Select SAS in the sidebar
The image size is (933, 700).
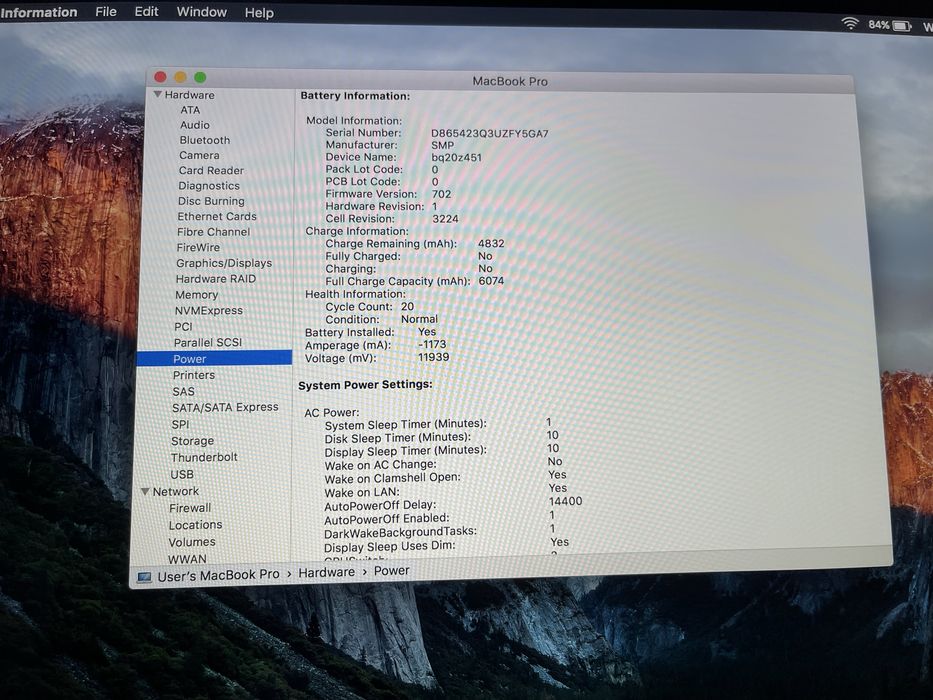[183, 392]
